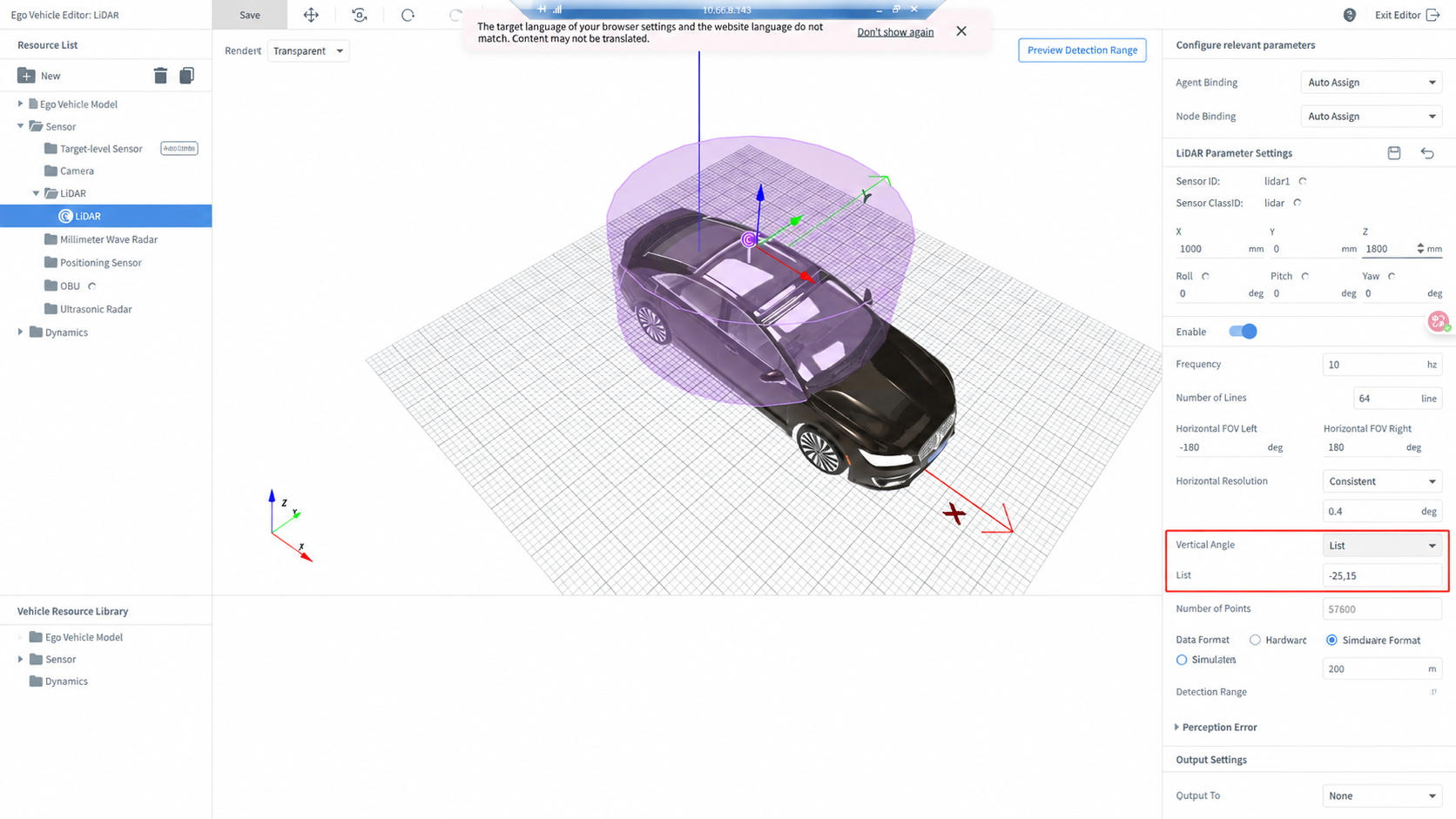The height and width of the screenshot is (819, 1456).
Task: Click the copy resource icon
Action: tap(186, 76)
